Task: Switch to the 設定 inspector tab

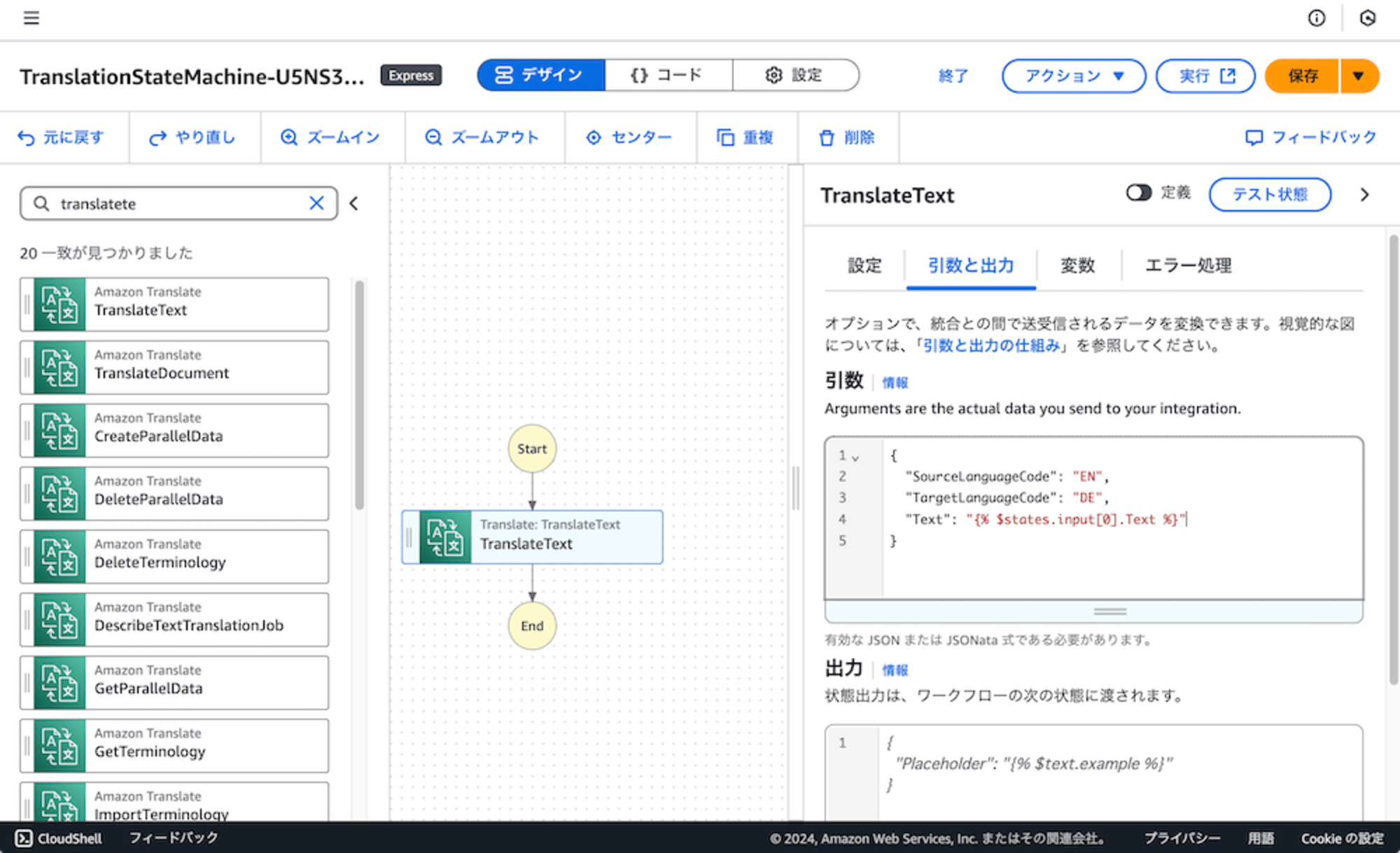Action: tap(864, 266)
